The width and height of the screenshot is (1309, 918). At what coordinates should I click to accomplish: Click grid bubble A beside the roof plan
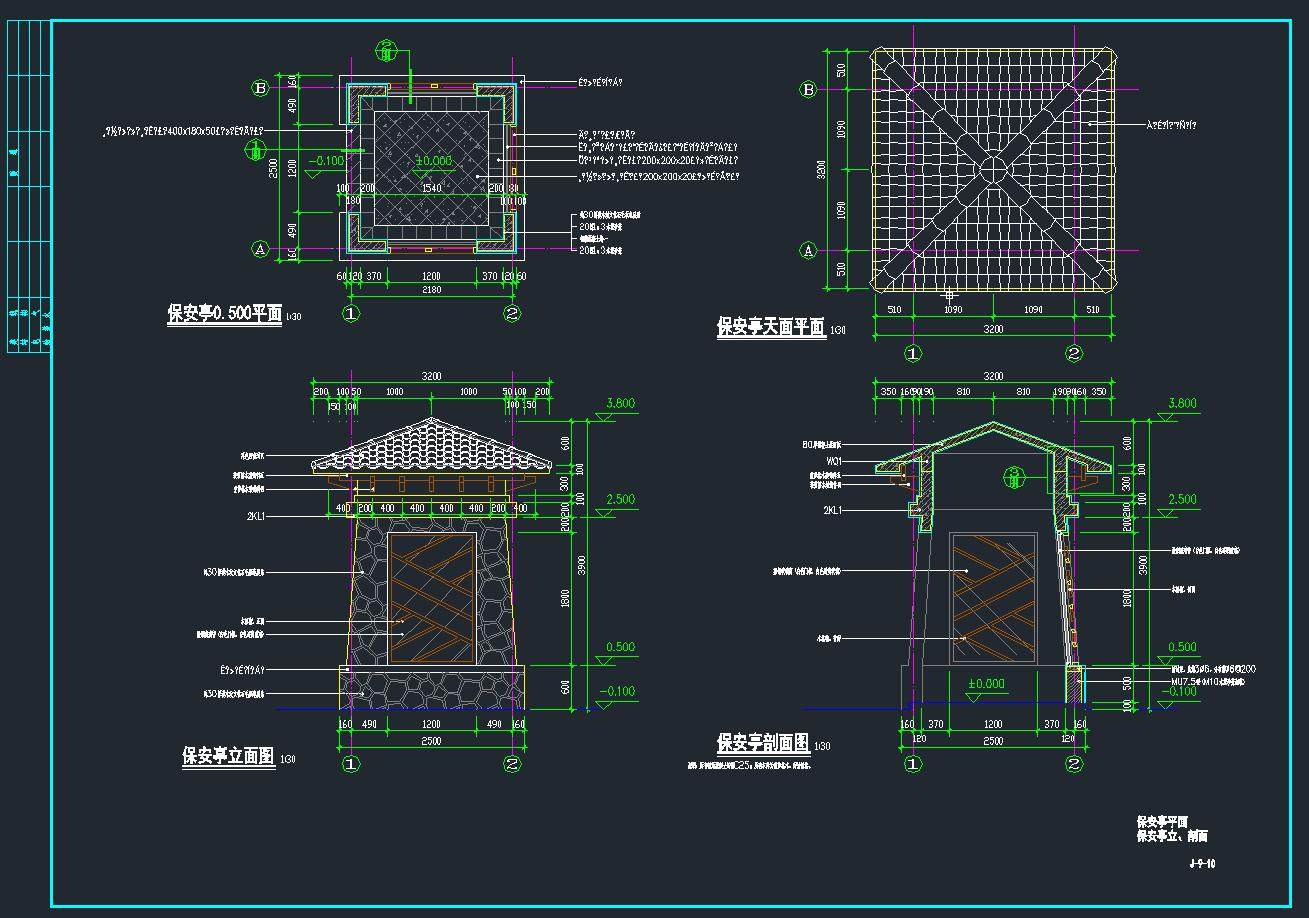click(809, 250)
